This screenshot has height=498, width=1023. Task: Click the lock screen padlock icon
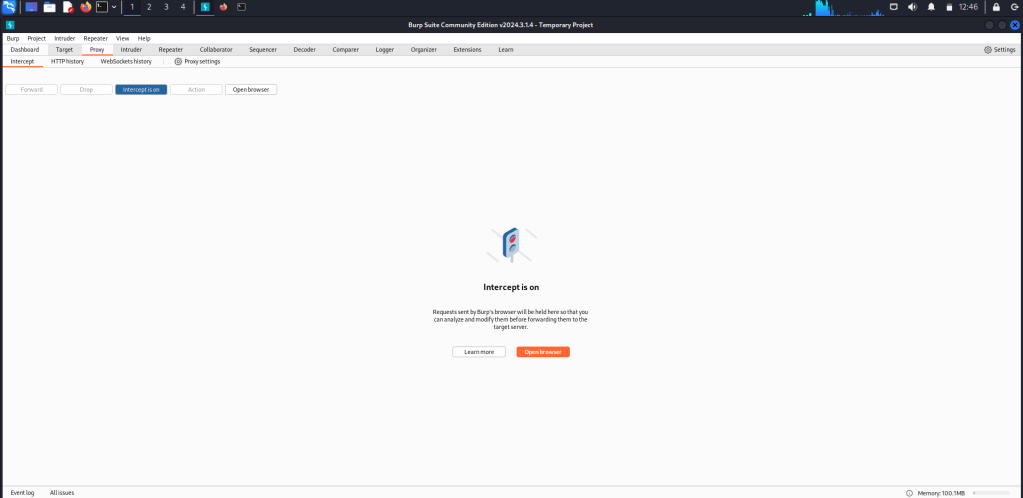[x=995, y=7]
